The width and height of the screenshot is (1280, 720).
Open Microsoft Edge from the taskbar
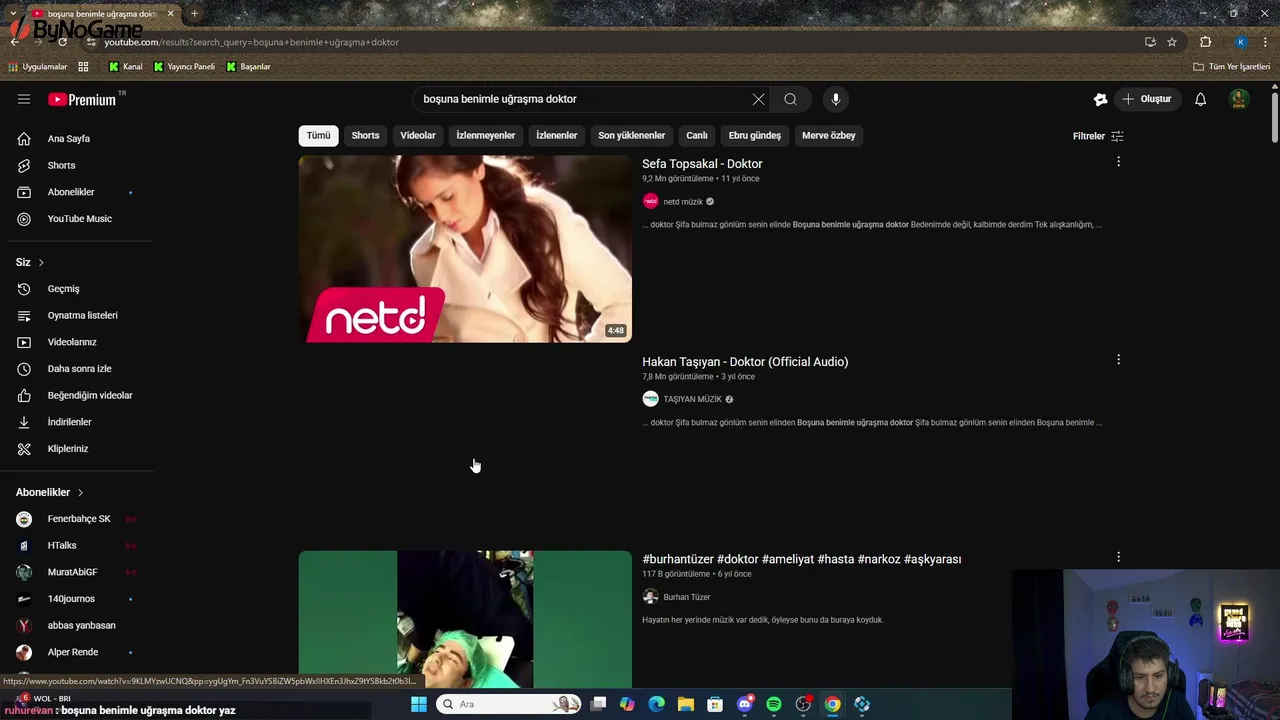pos(656,704)
